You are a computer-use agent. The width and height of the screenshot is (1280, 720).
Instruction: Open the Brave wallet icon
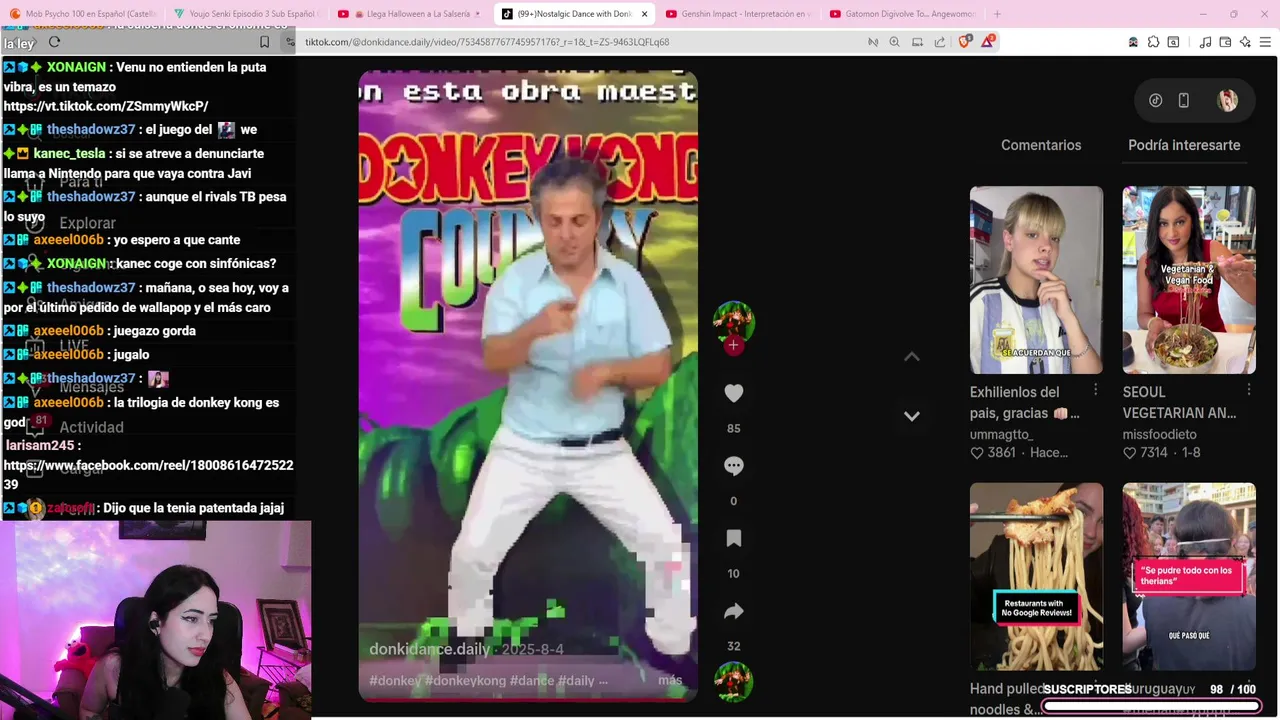coord(1225,42)
